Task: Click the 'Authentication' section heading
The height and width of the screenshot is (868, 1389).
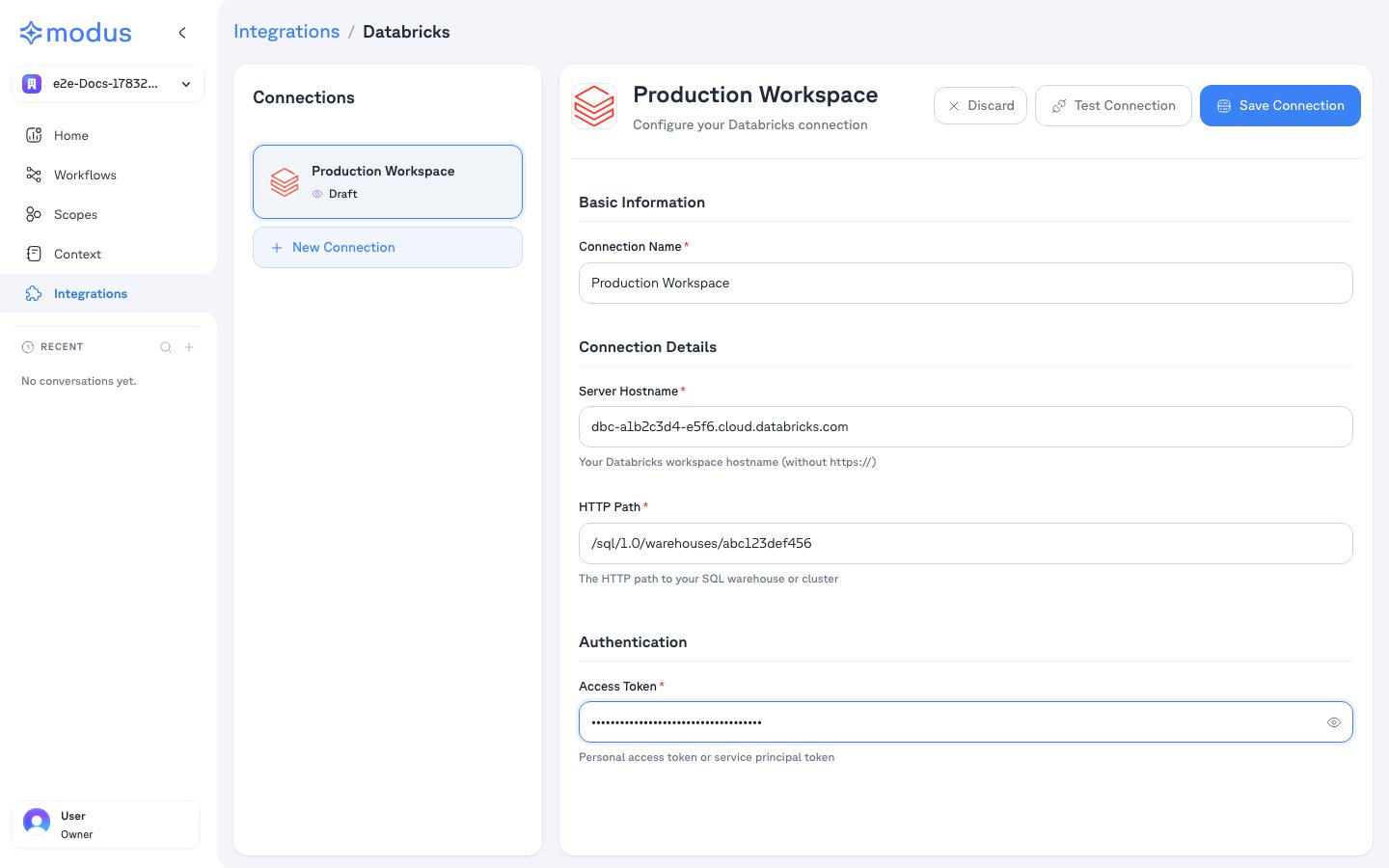Action: (633, 642)
